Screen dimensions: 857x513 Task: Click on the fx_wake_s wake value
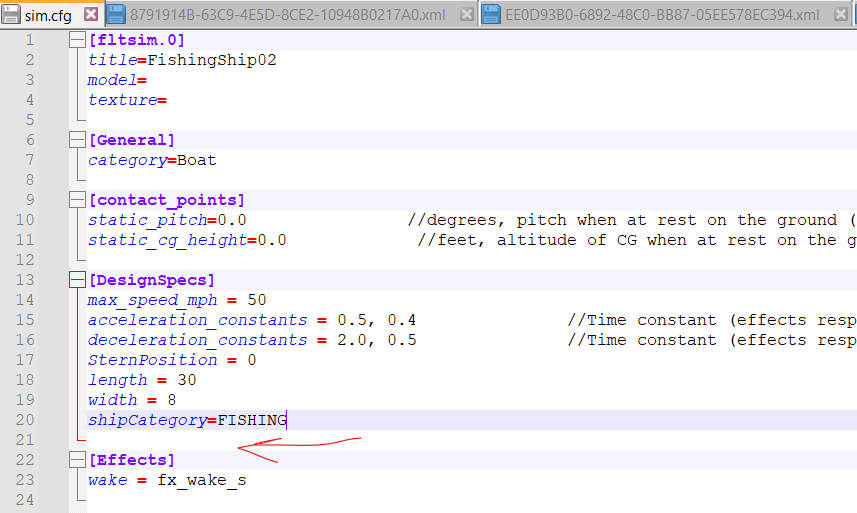tap(201, 480)
